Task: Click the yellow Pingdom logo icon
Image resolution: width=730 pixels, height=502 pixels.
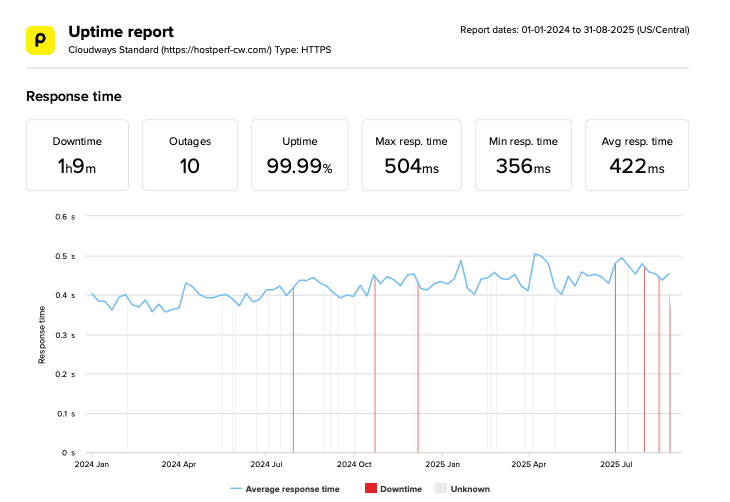Action: coord(40,40)
